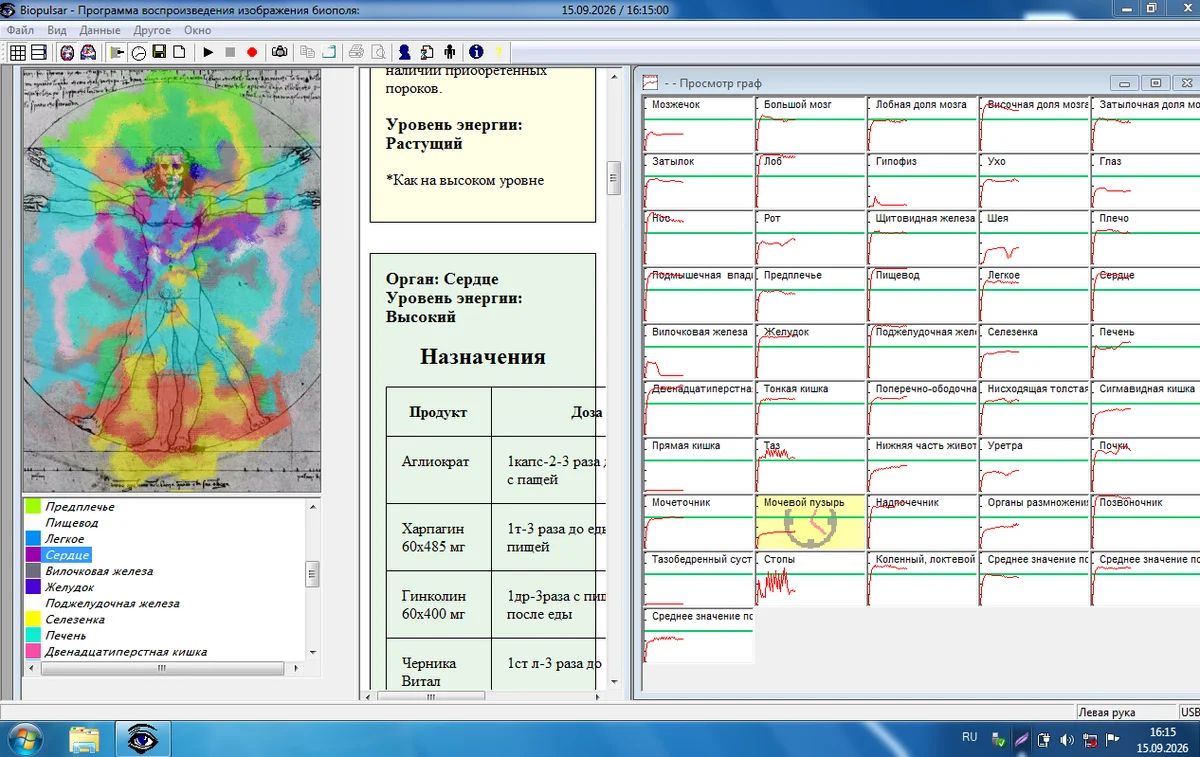
Task: Select Поджелудочная железа in the organ list
Action: pos(112,604)
